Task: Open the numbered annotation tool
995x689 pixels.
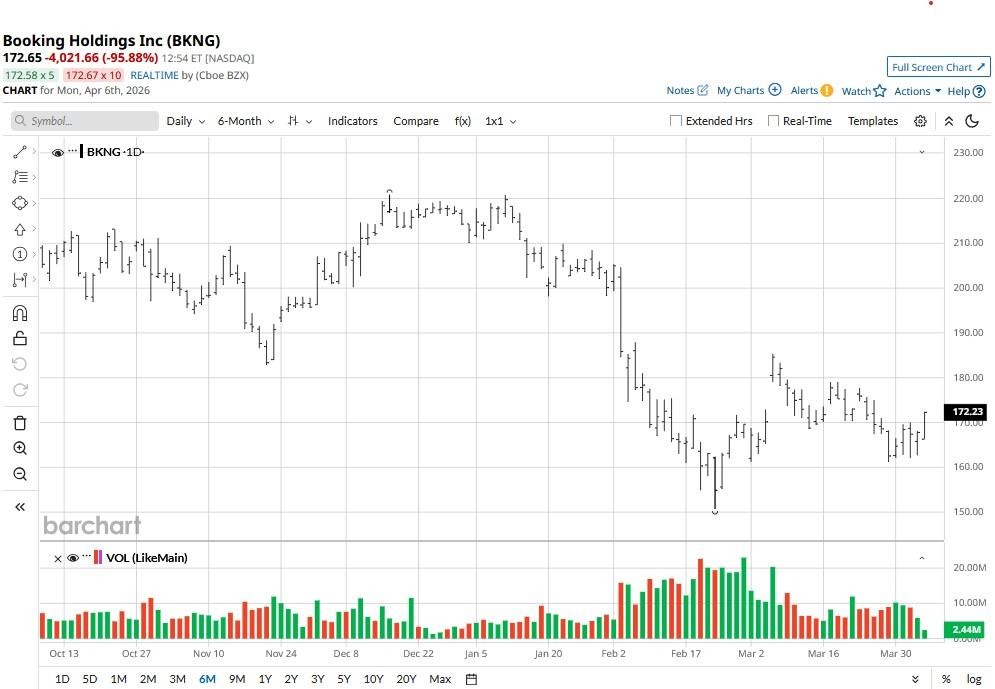Action: 20,254
